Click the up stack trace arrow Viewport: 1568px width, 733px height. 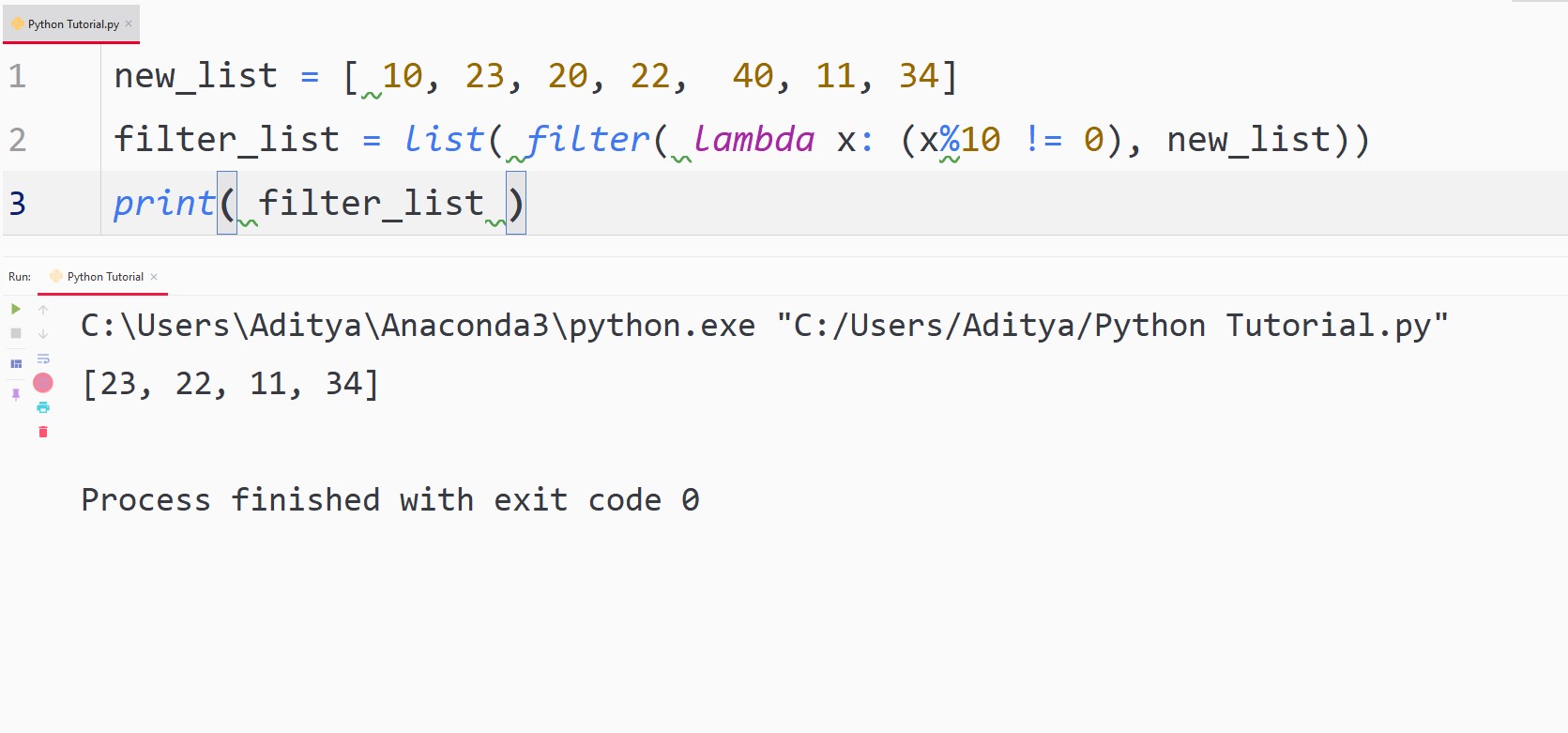click(43, 308)
